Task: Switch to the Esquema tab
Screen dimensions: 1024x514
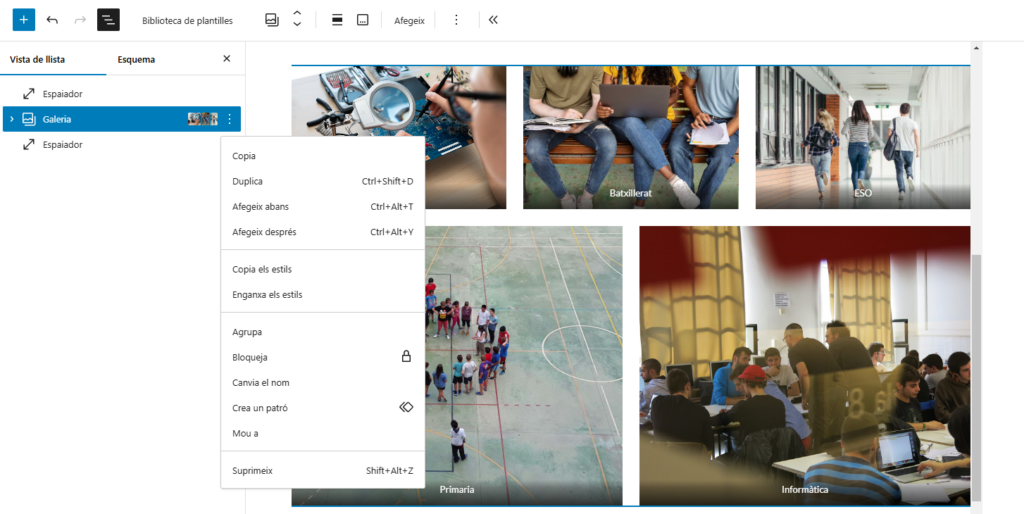Action: coord(136,59)
